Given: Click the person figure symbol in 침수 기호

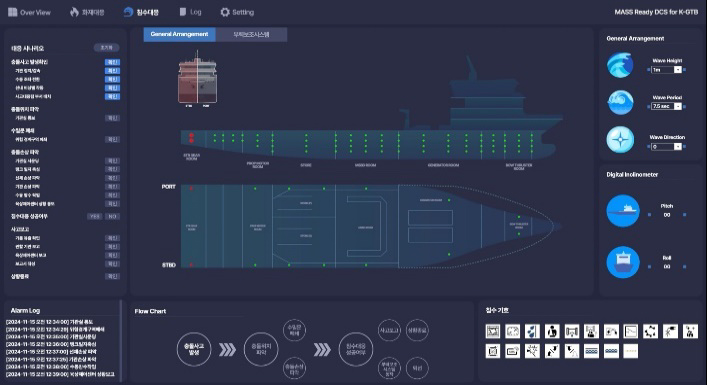Looking at the screenshot, I should pyautogui.click(x=552, y=331).
